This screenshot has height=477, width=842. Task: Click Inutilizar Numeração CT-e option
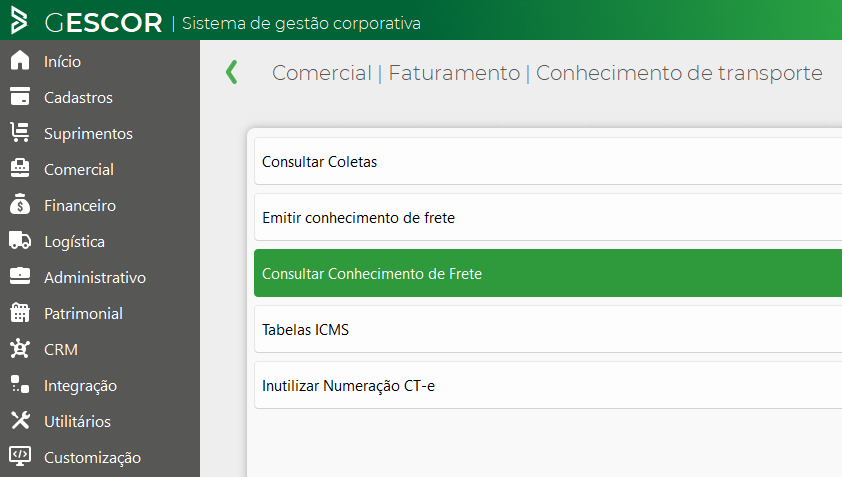tap(548, 385)
